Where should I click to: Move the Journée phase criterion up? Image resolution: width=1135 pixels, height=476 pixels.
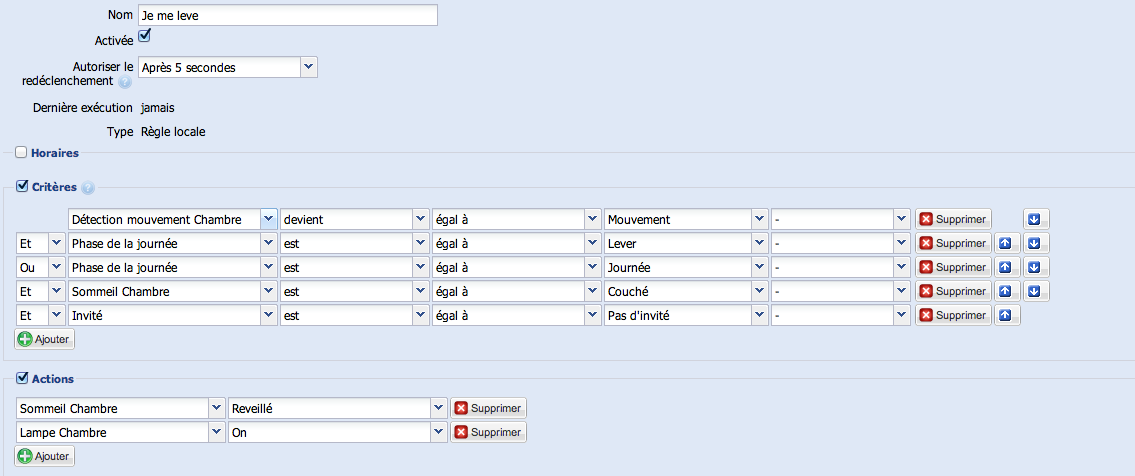pyautogui.click(x=1007, y=268)
